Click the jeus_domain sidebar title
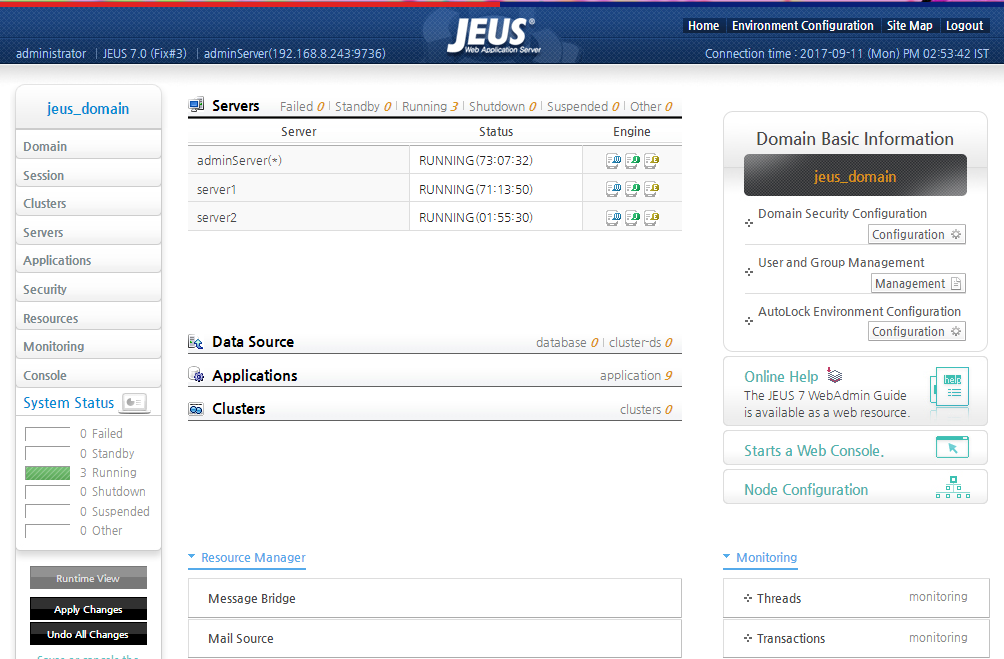 pos(88,108)
